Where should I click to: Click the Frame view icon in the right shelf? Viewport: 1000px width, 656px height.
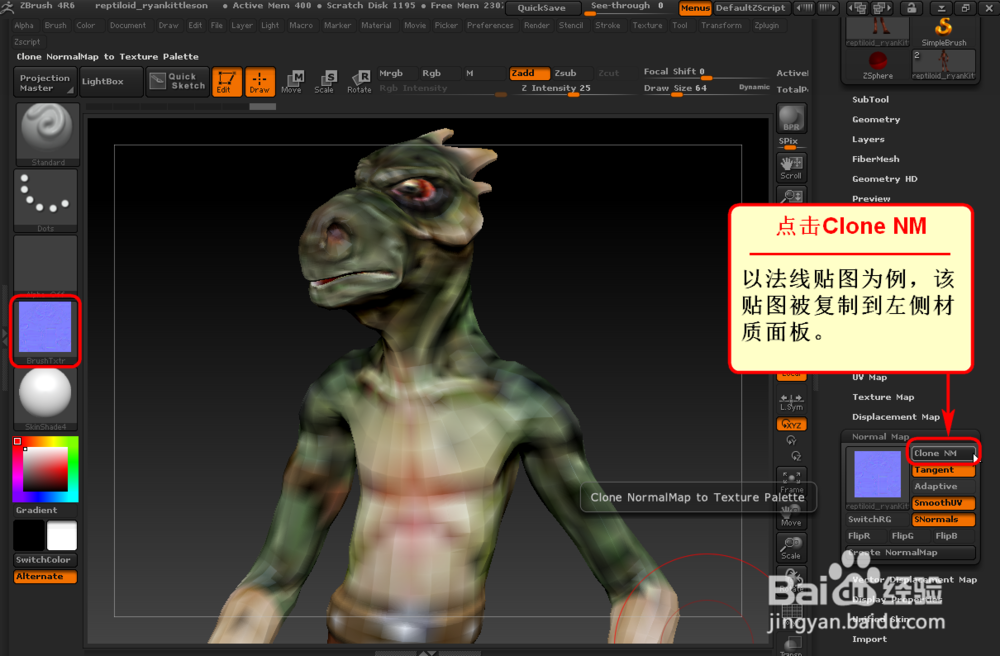(791, 481)
